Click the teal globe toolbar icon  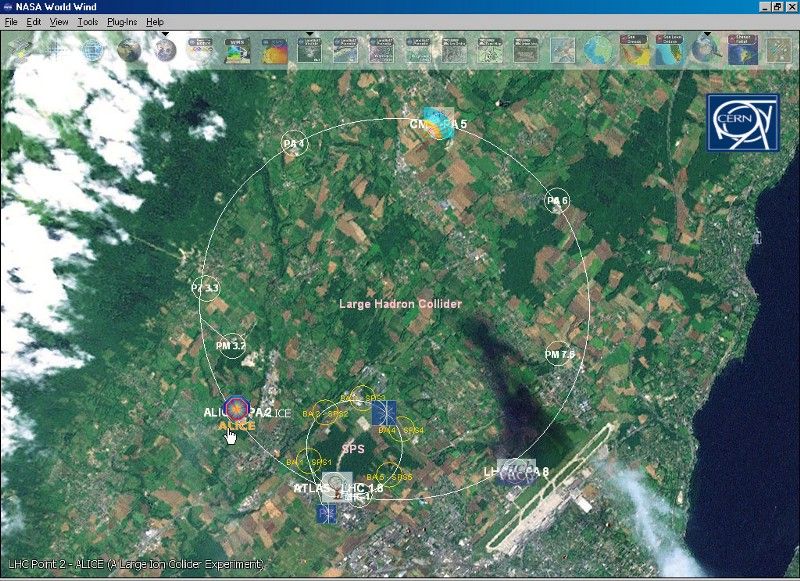pos(598,51)
